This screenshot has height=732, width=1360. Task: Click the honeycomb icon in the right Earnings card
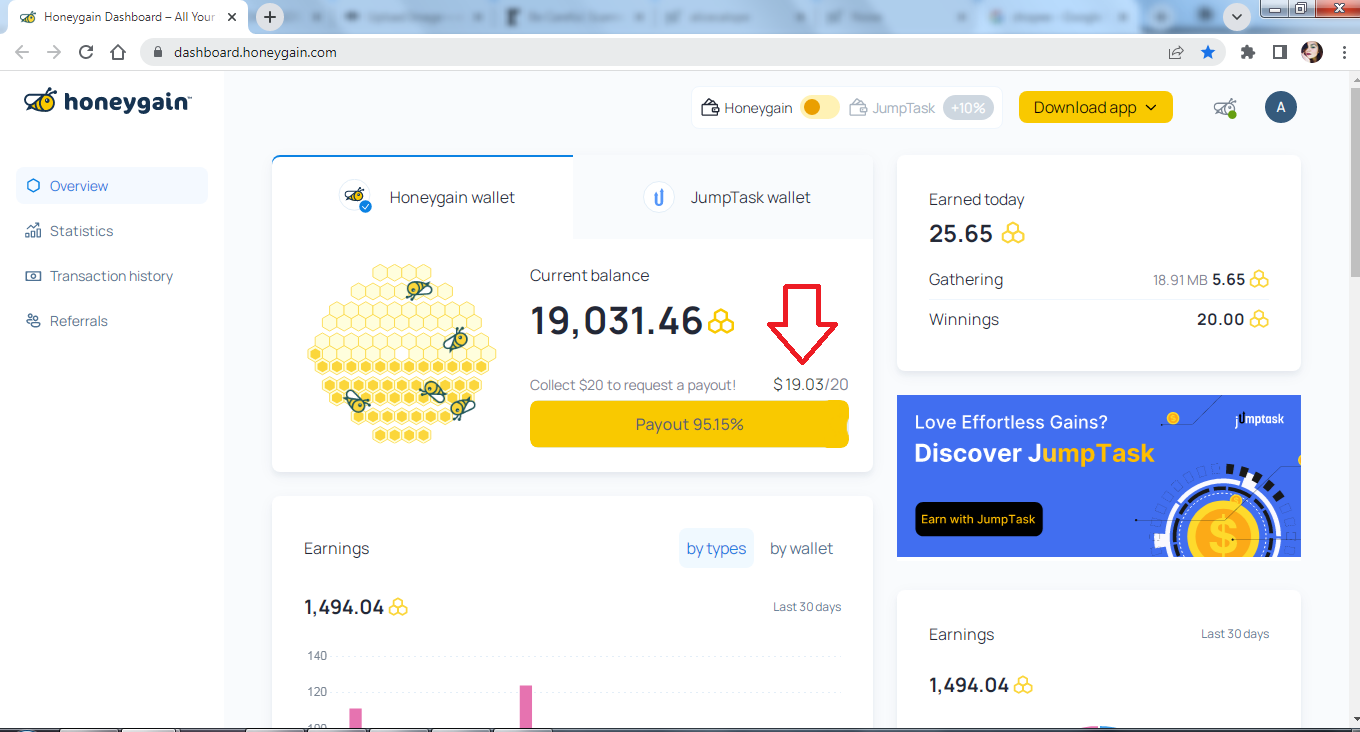point(1023,685)
